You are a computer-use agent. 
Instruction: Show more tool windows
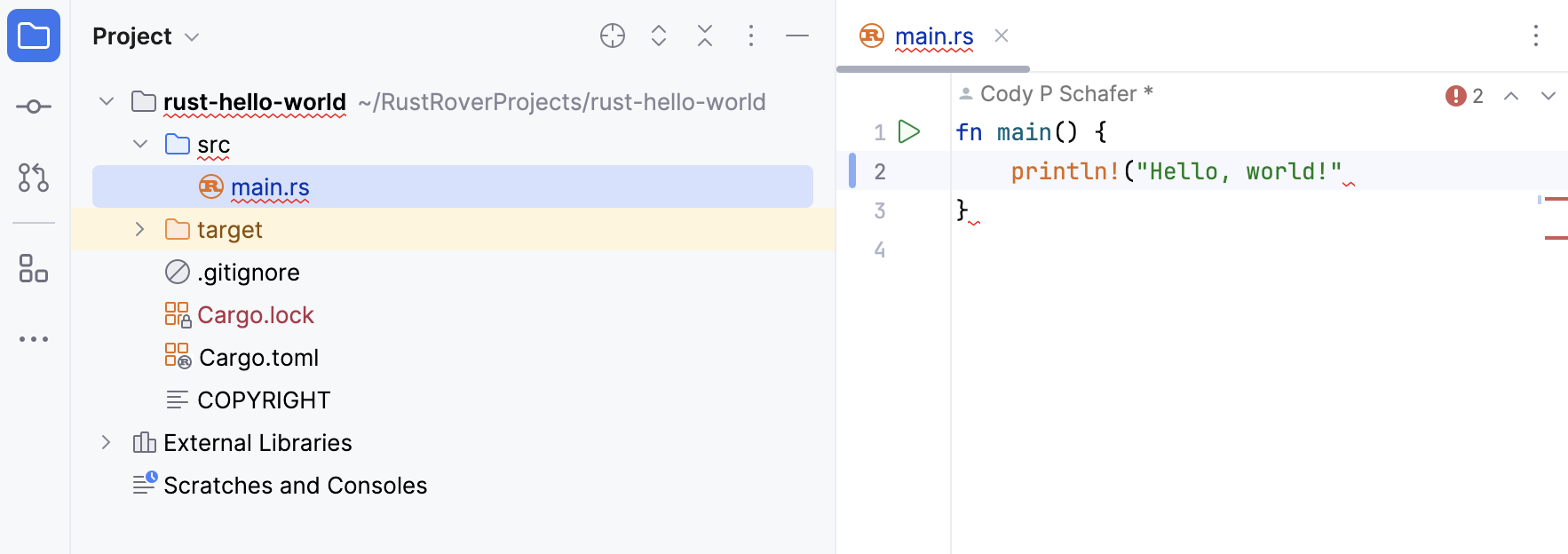[34, 339]
